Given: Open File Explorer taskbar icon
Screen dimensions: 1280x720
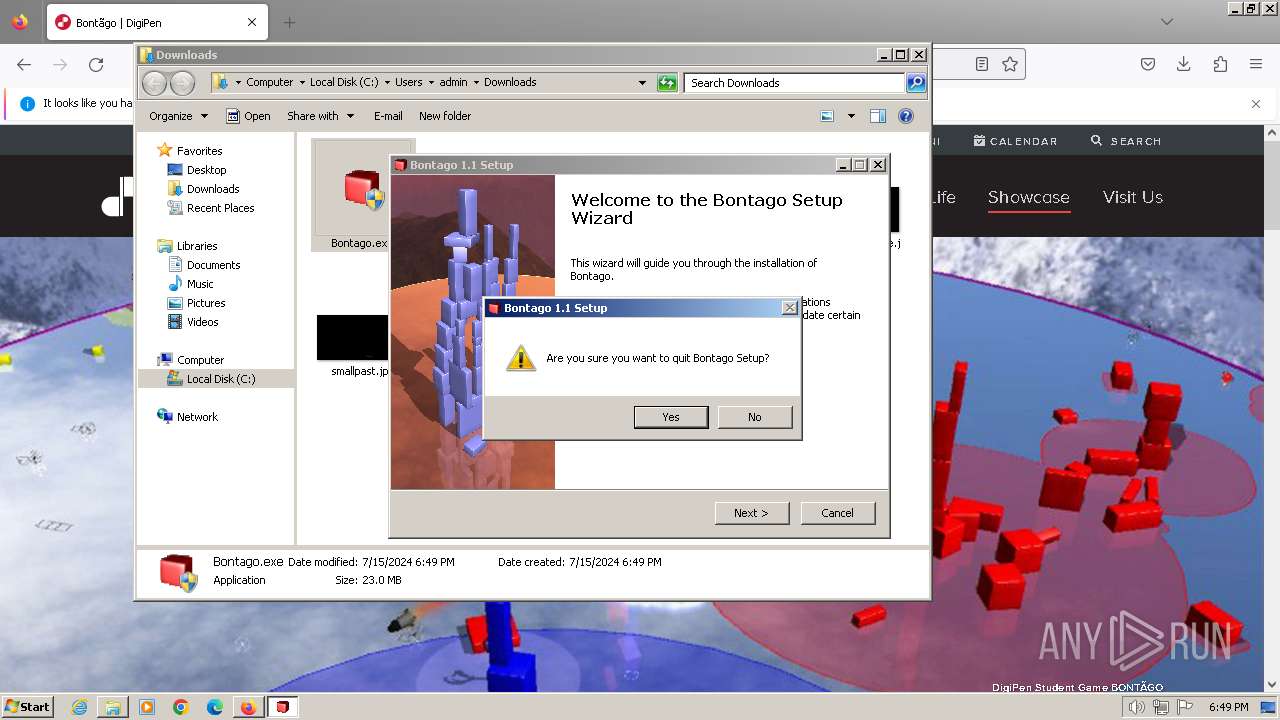Looking at the screenshot, I should point(113,707).
